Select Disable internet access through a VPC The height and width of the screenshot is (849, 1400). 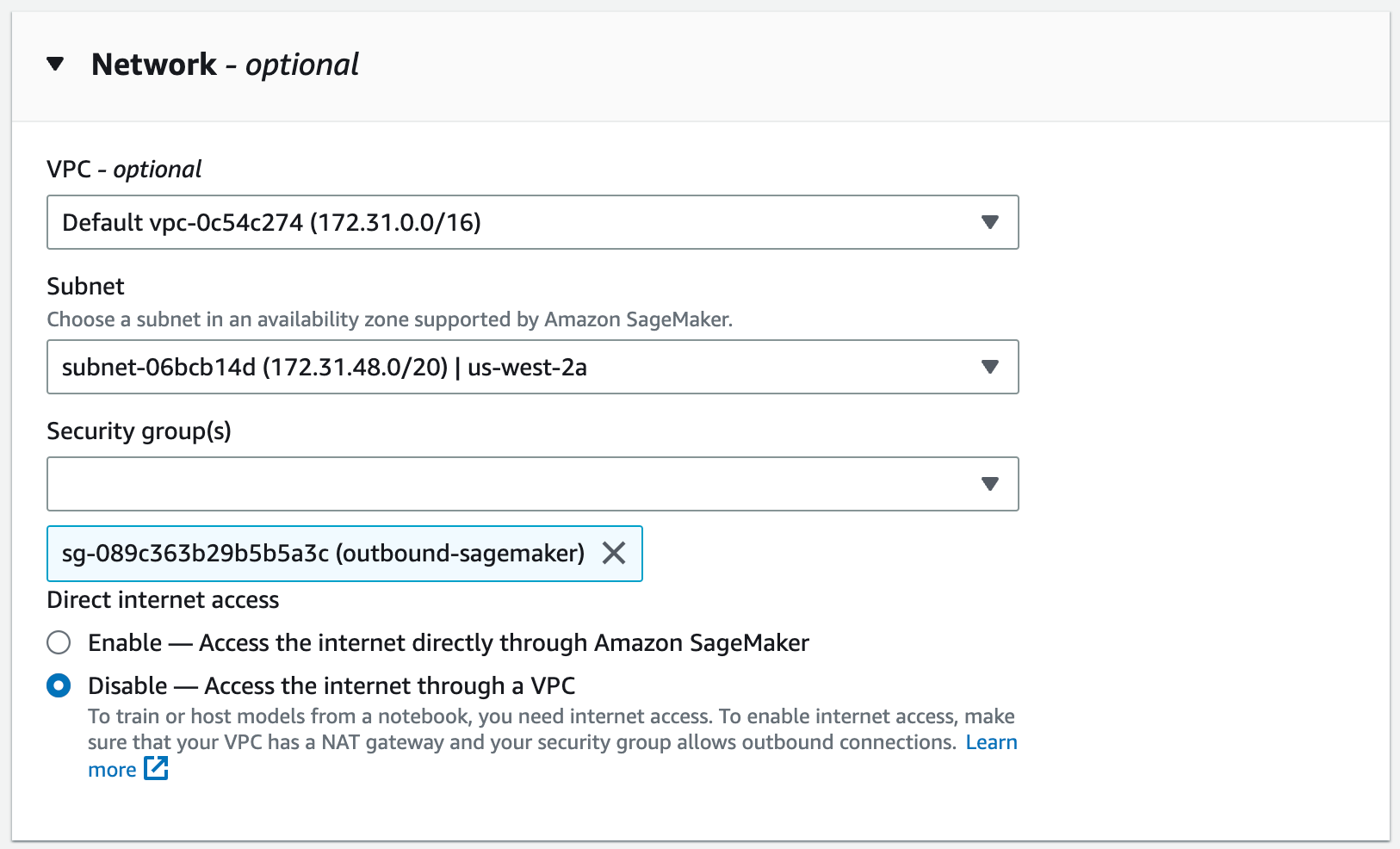click(x=58, y=685)
